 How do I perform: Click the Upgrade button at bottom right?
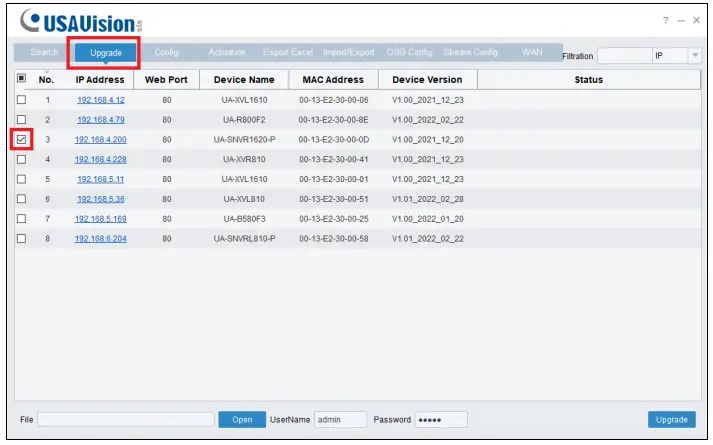672,420
